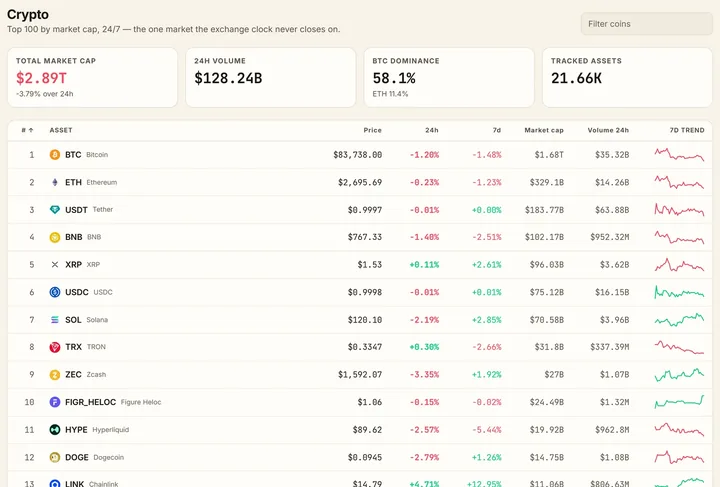Click the Dogecoin DOGE icon
Viewport: 720px width, 487px height.
tap(55, 457)
